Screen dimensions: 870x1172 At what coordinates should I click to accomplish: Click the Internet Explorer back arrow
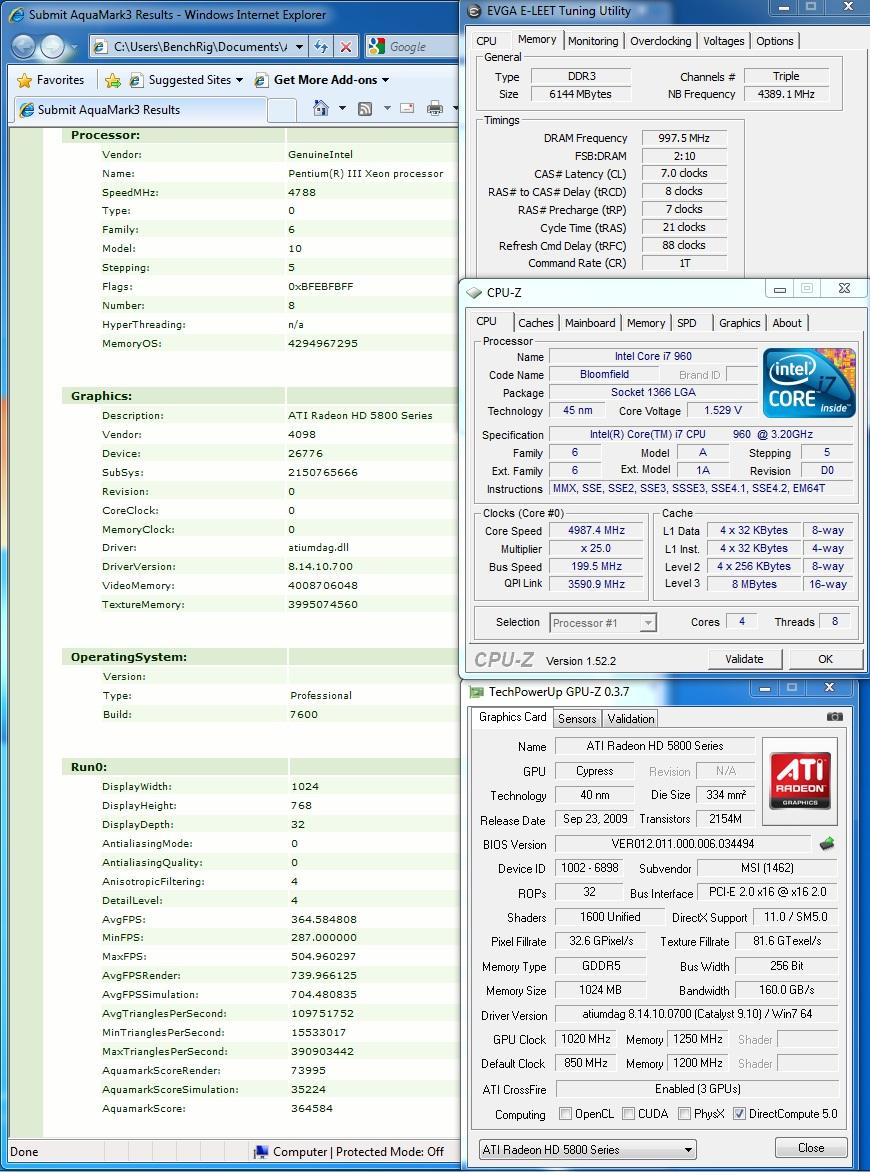(x=23, y=47)
